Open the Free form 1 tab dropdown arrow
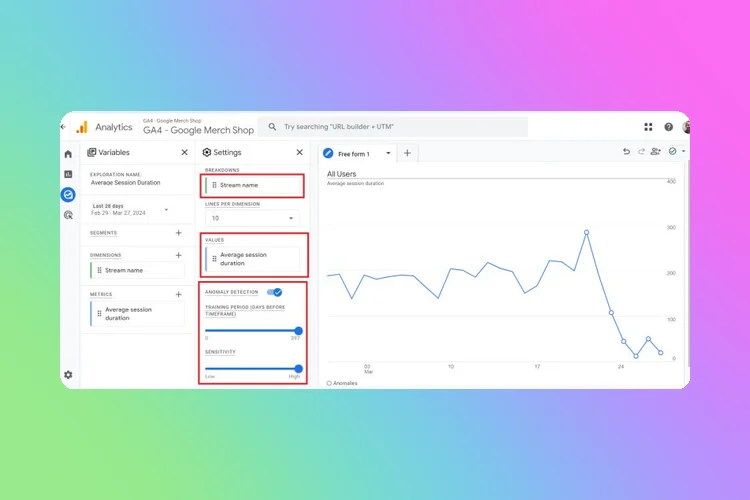 click(388, 153)
